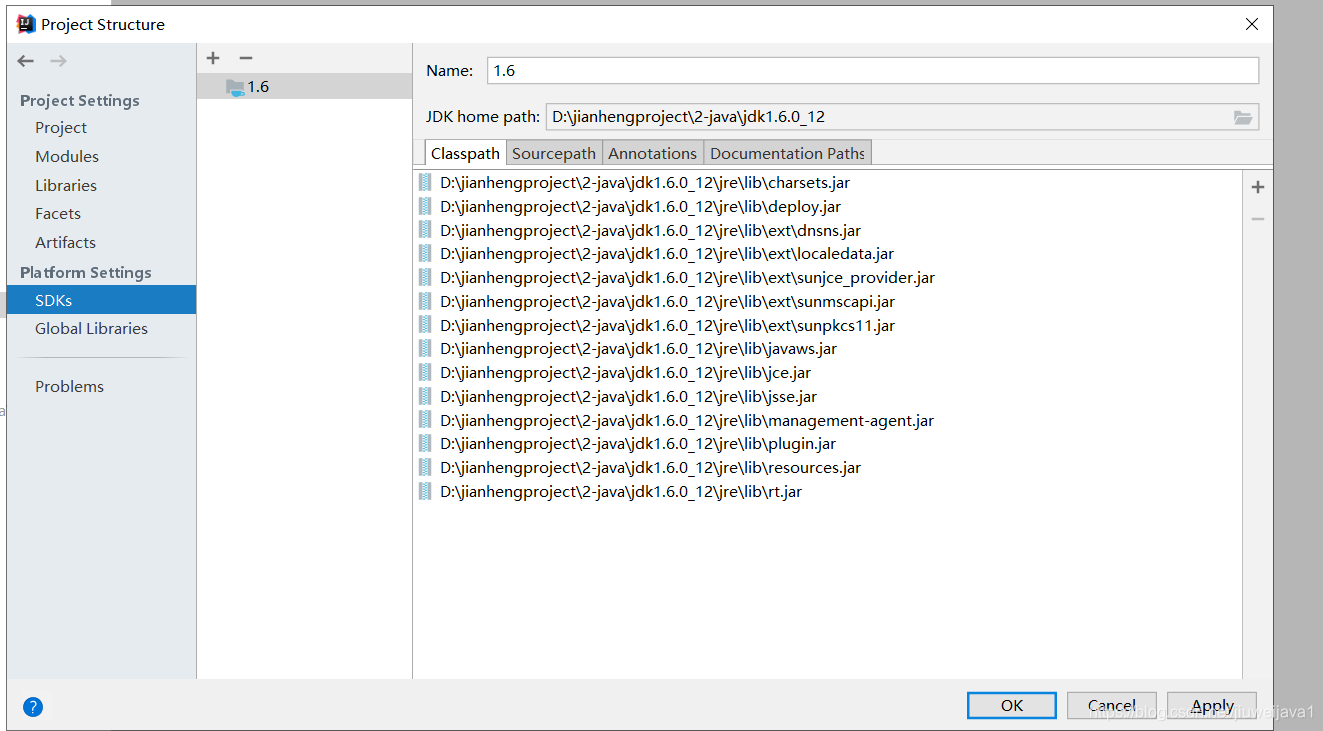Viewport: 1323px width, 731px height.
Task: Open the Documentation Paths tab
Action: point(788,153)
